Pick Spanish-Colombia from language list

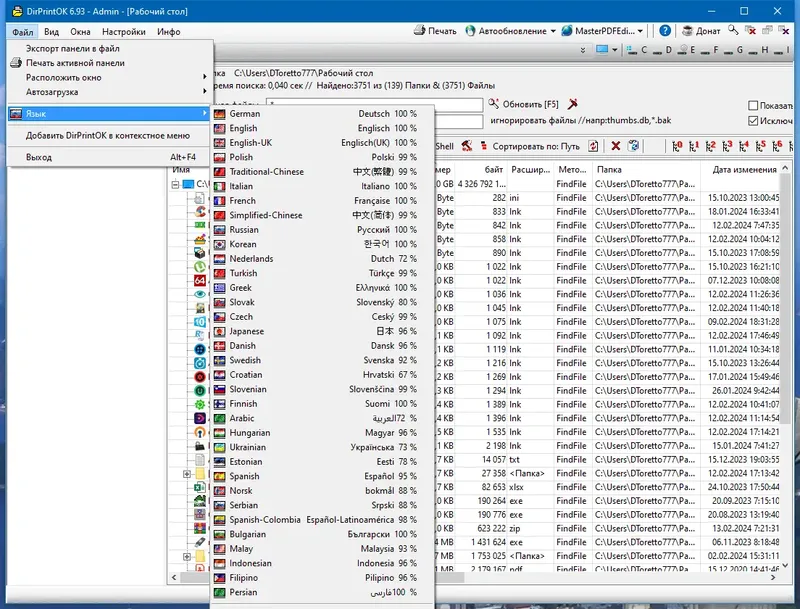coord(322,520)
